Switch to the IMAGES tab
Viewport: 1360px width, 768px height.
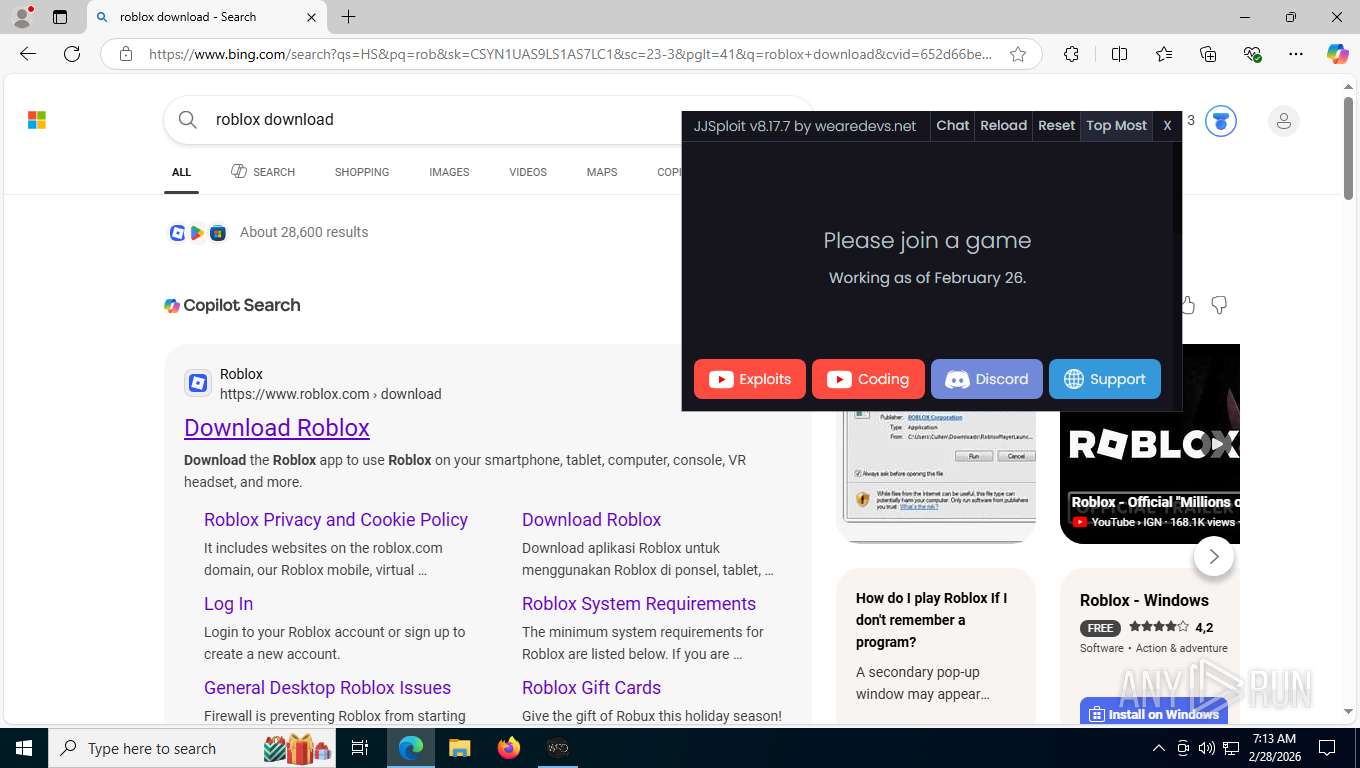449,172
